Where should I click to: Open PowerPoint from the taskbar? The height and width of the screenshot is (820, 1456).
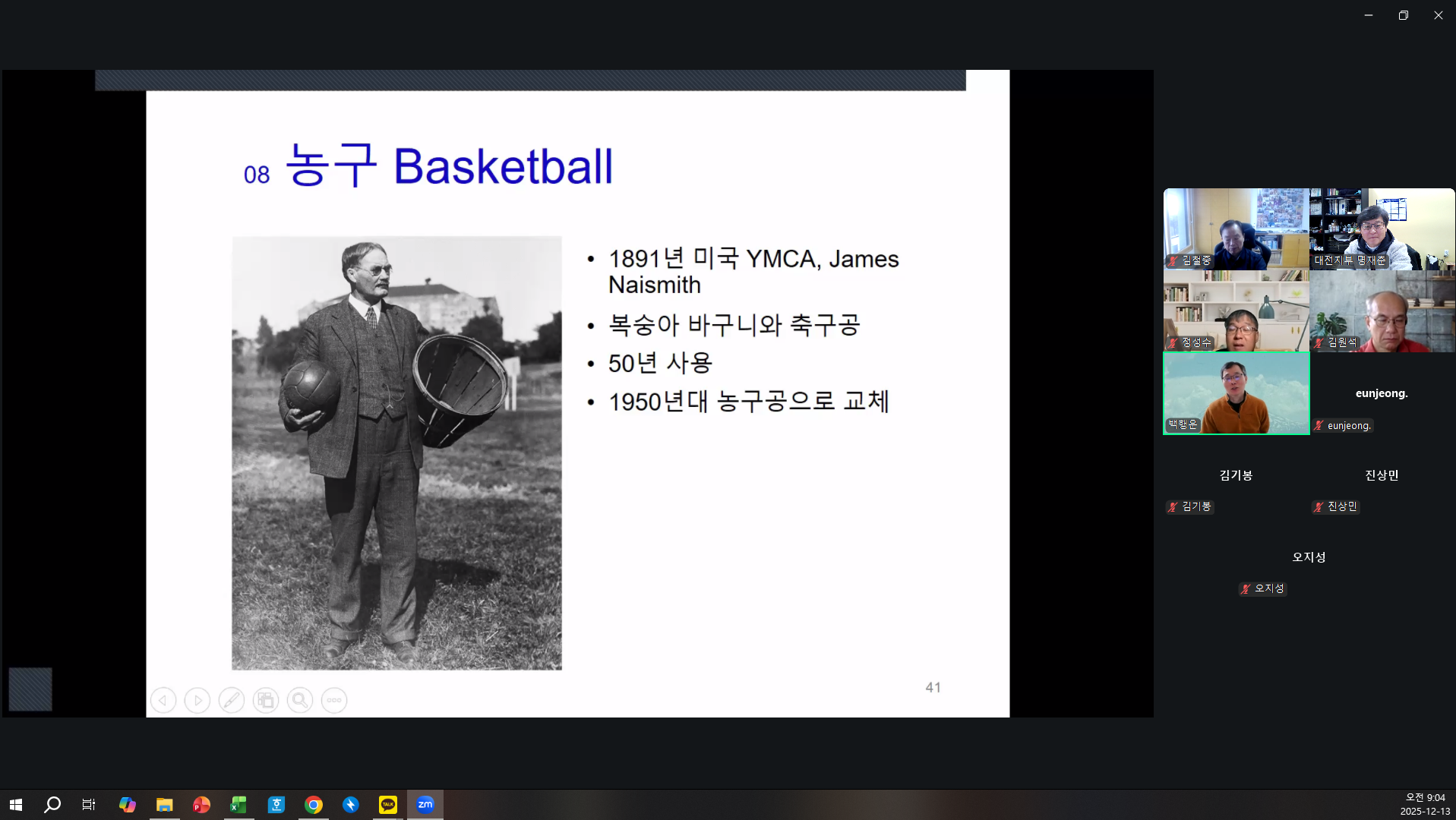coord(201,804)
